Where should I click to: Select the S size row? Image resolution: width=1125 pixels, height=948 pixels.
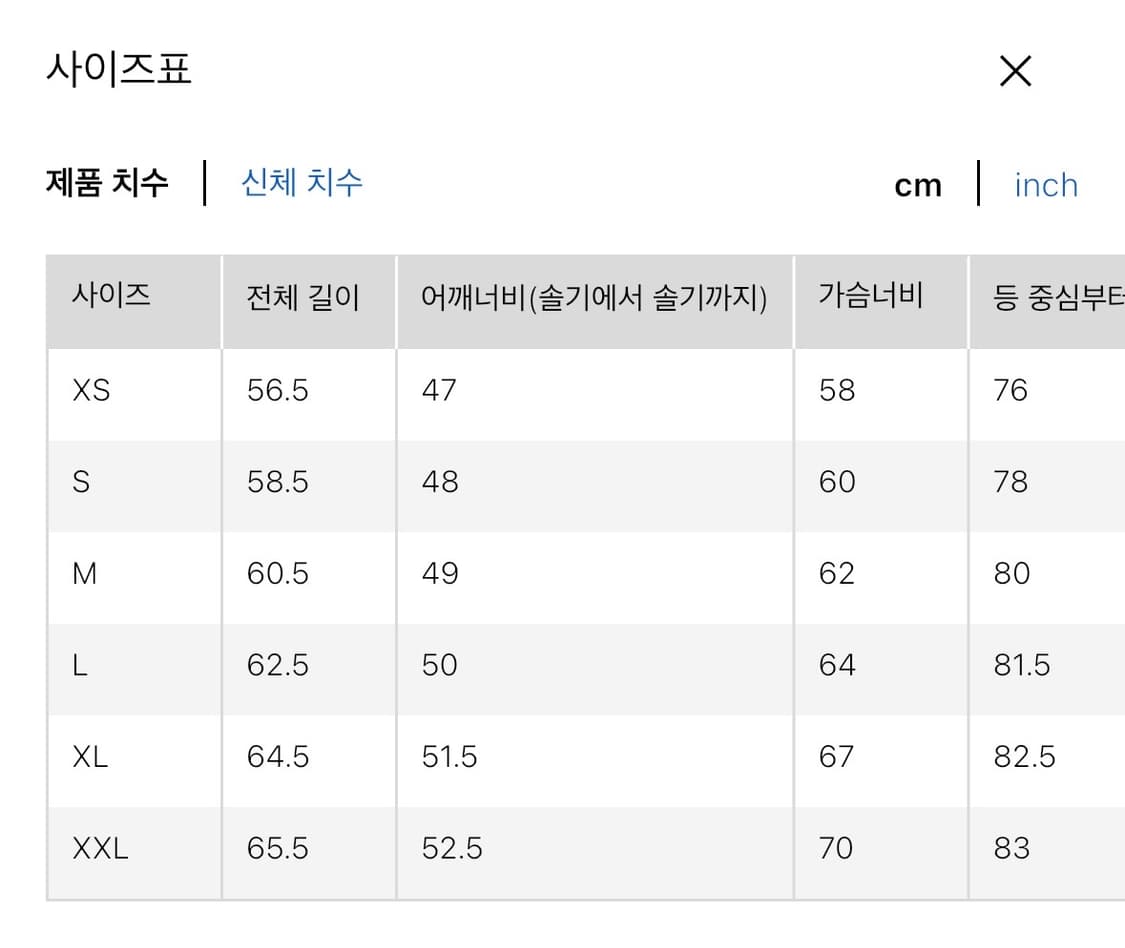(x=85, y=482)
